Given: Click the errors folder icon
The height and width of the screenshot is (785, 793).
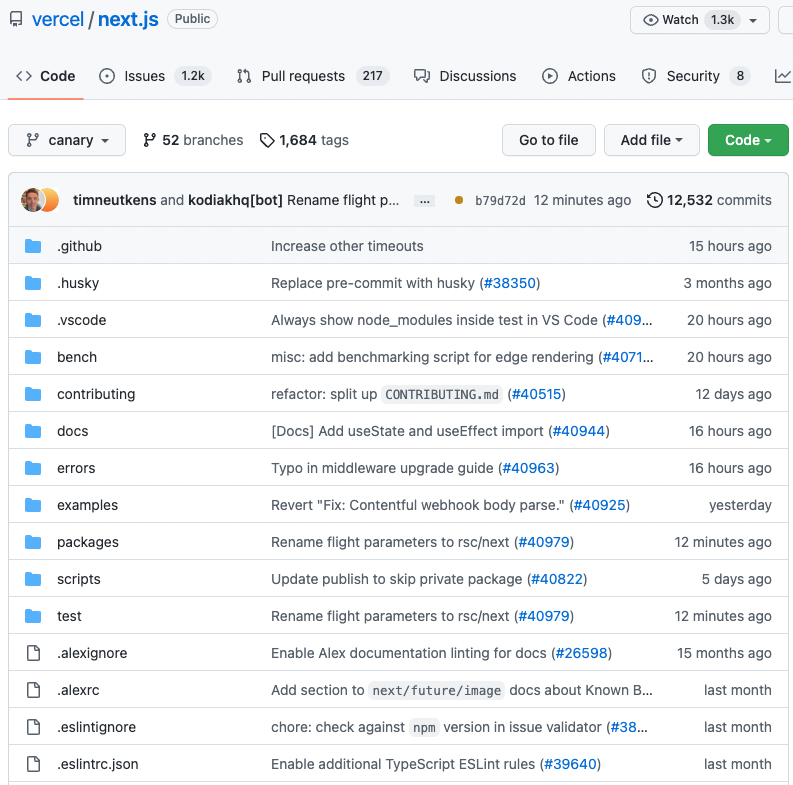Looking at the screenshot, I should click(x=33, y=468).
